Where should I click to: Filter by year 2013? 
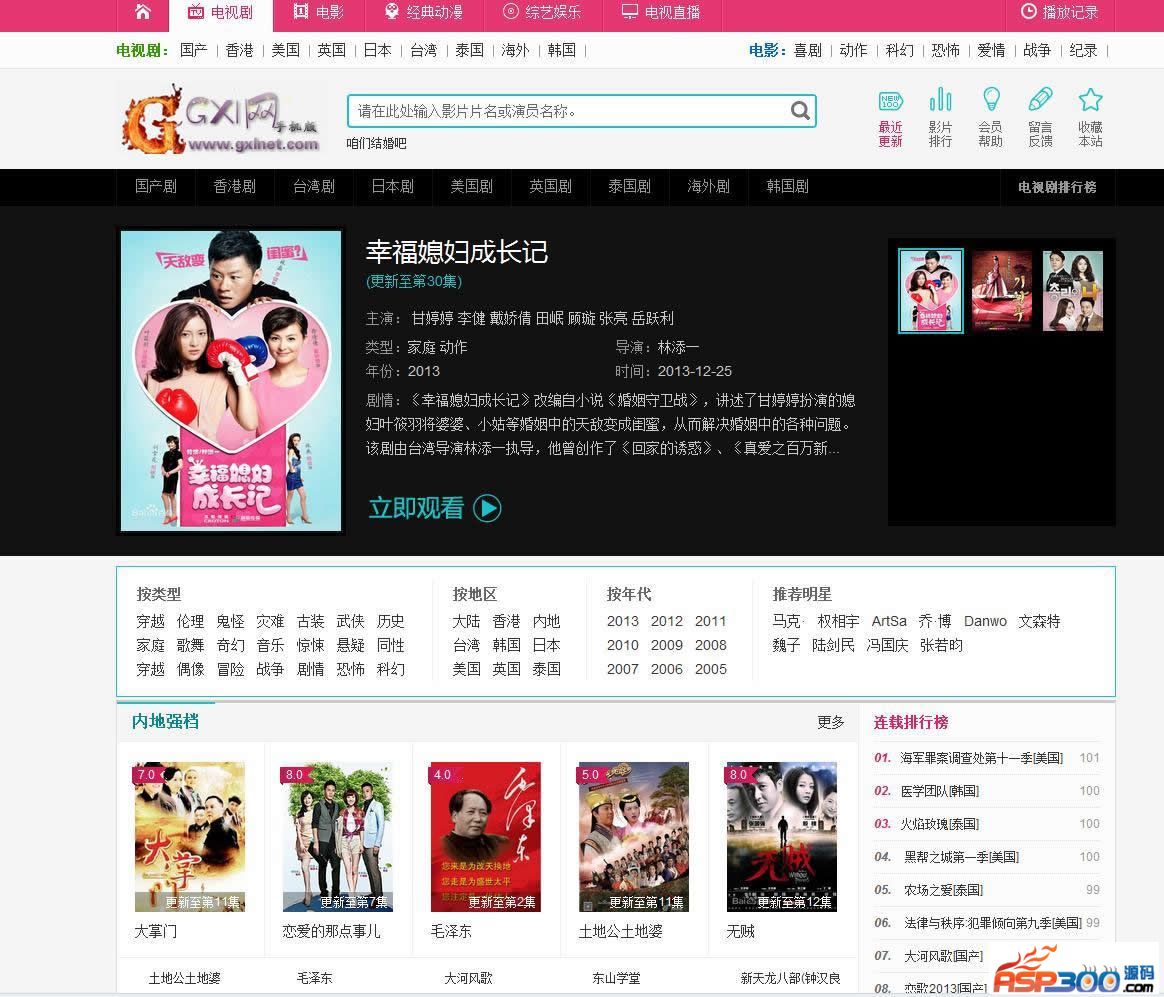[622, 621]
